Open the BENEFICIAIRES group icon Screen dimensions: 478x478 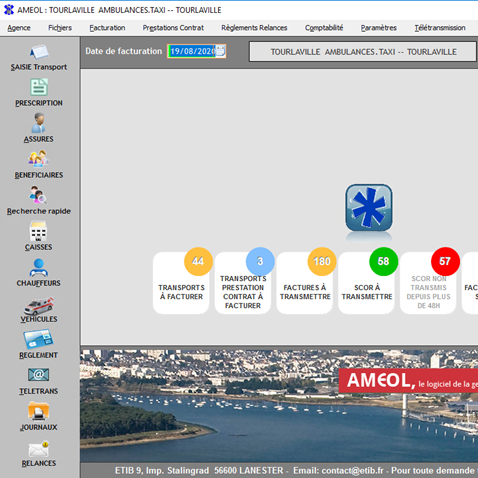pyautogui.click(x=39, y=159)
